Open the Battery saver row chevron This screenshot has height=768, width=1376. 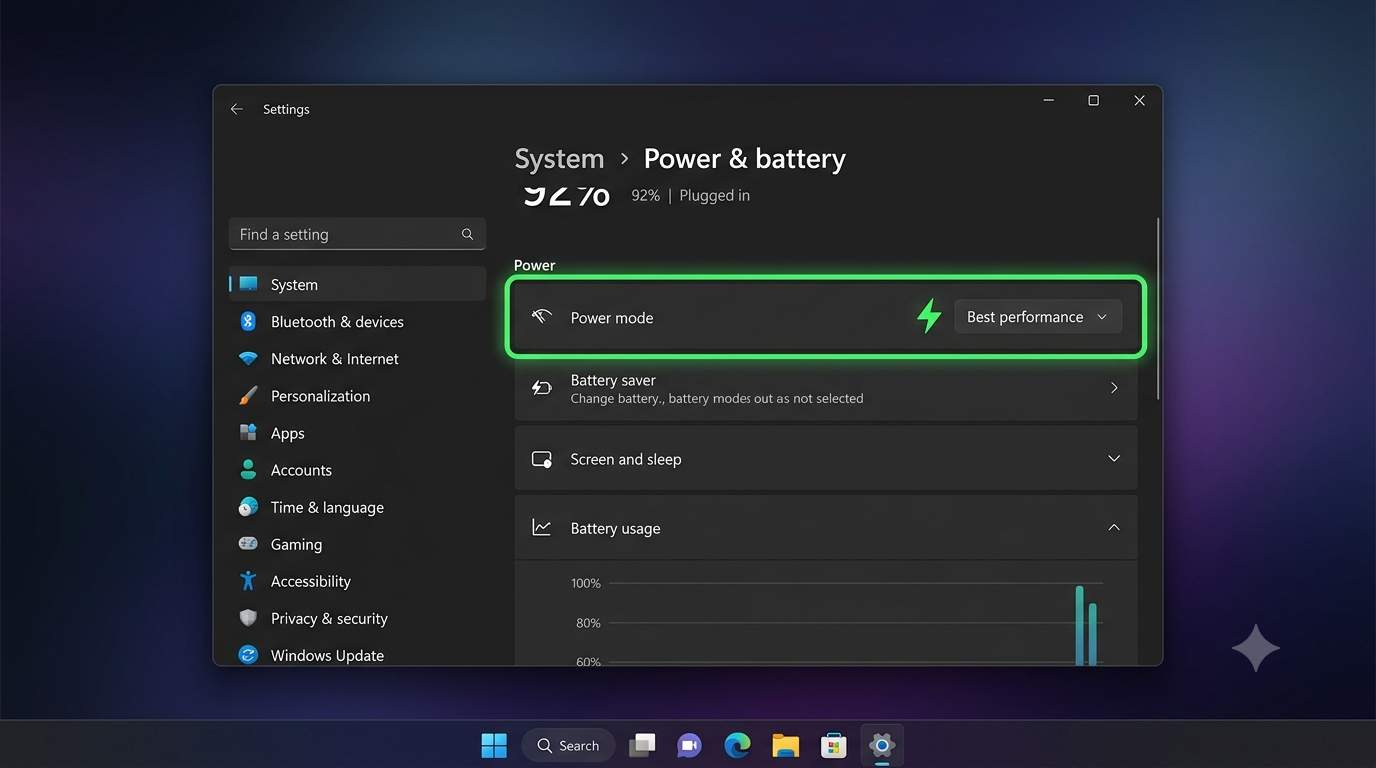pos(1114,388)
